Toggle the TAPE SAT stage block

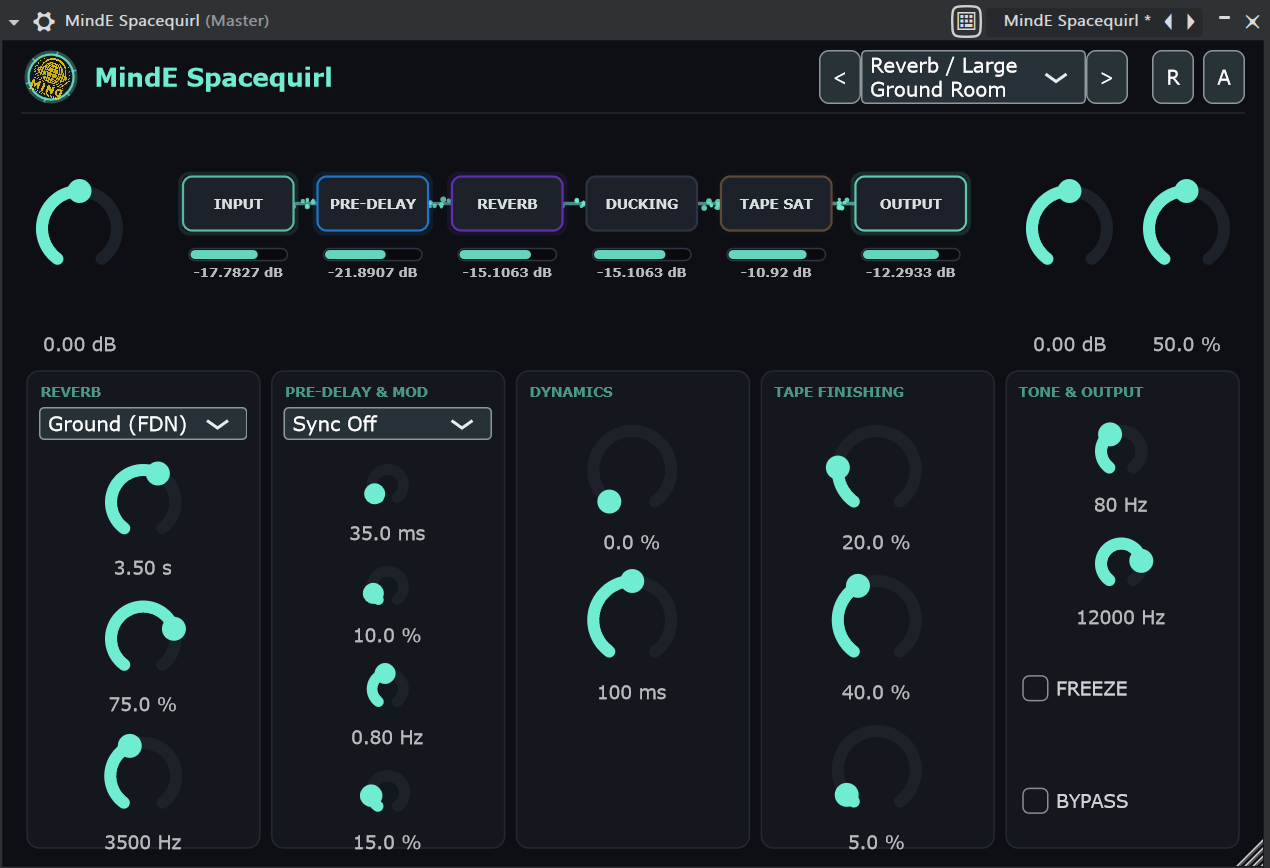click(776, 204)
